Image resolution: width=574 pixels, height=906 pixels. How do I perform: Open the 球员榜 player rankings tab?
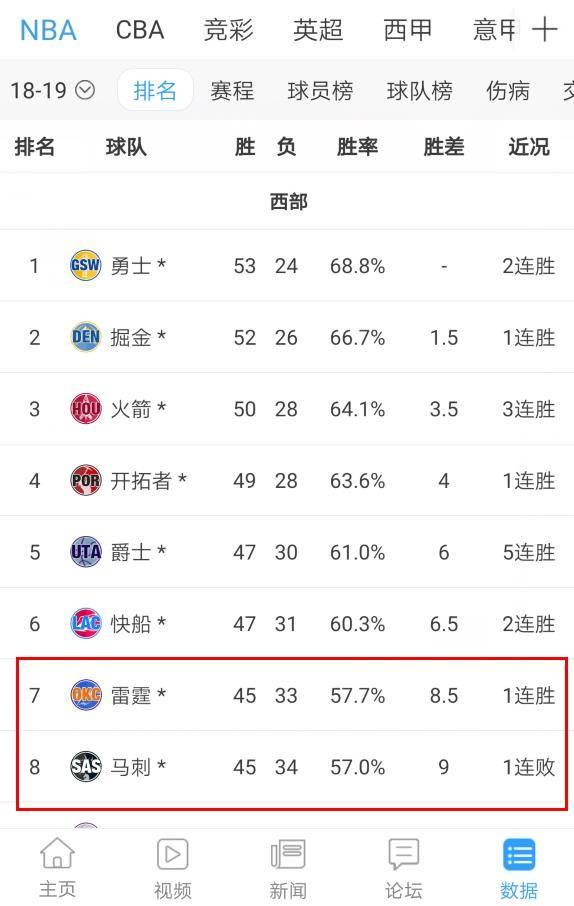pyautogui.click(x=320, y=91)
